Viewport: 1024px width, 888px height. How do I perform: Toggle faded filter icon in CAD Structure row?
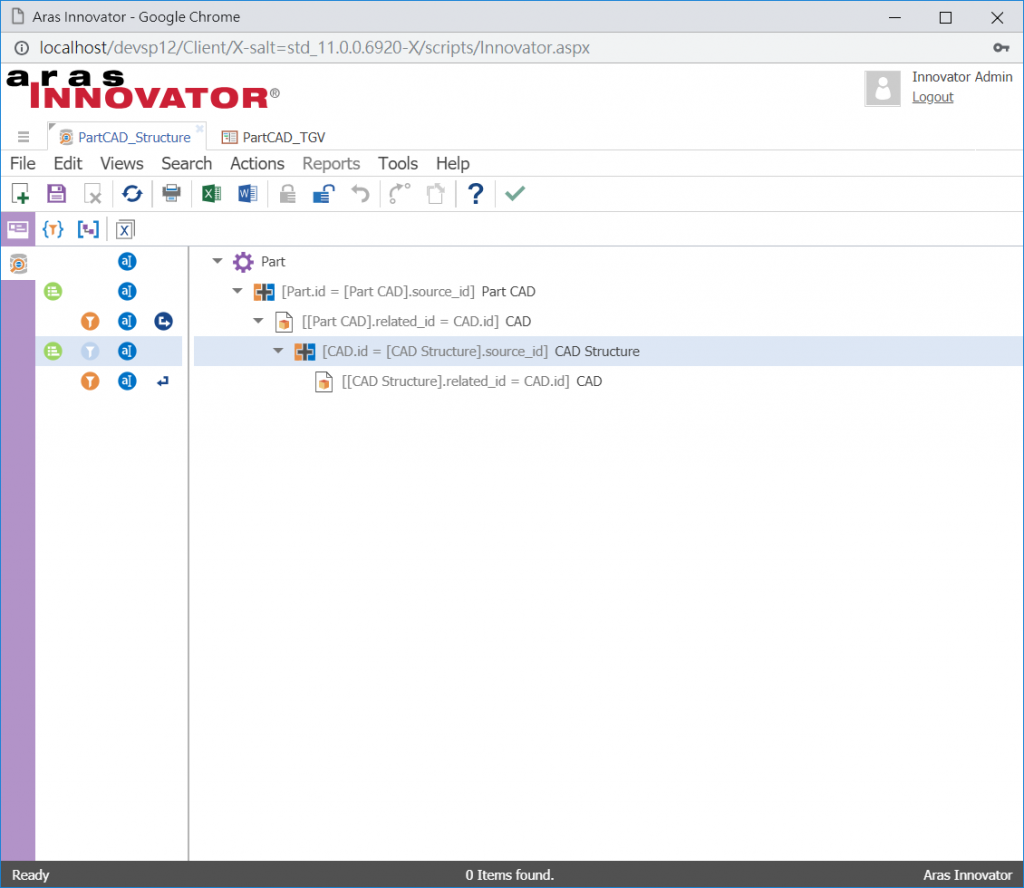[x=90, y=351]
